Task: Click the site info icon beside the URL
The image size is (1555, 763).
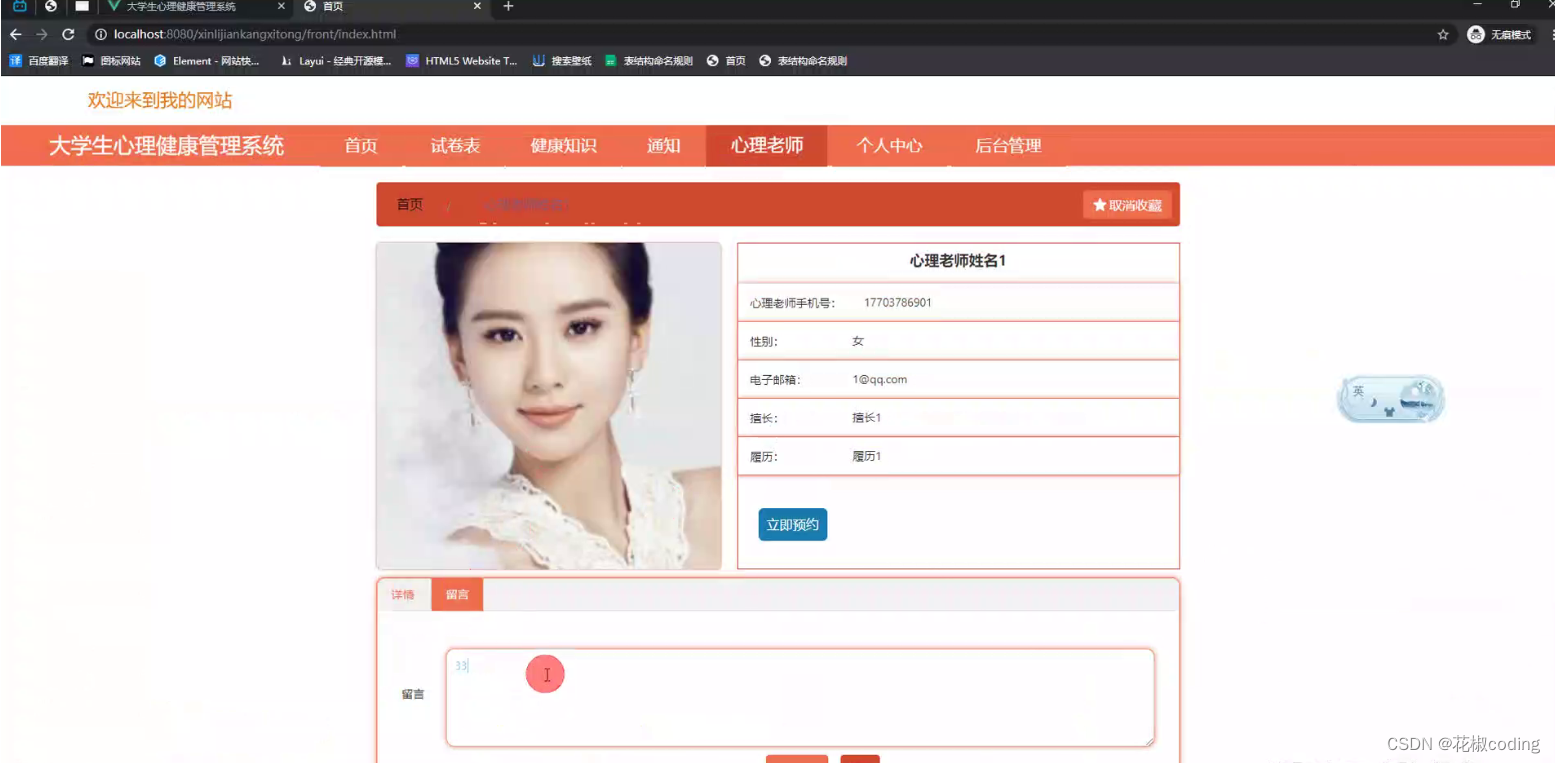Action: (x=100, y=33)
